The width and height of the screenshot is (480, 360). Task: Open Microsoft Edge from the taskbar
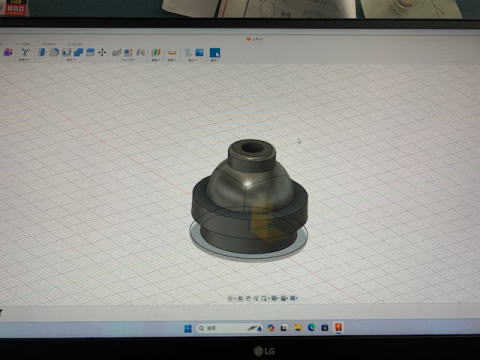311,328
